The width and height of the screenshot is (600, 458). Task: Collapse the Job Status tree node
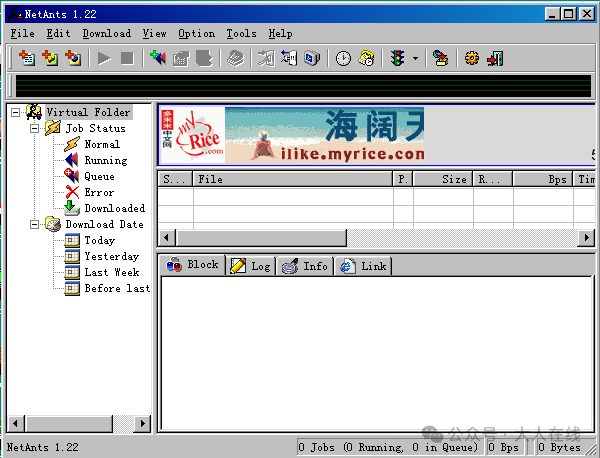34,128
